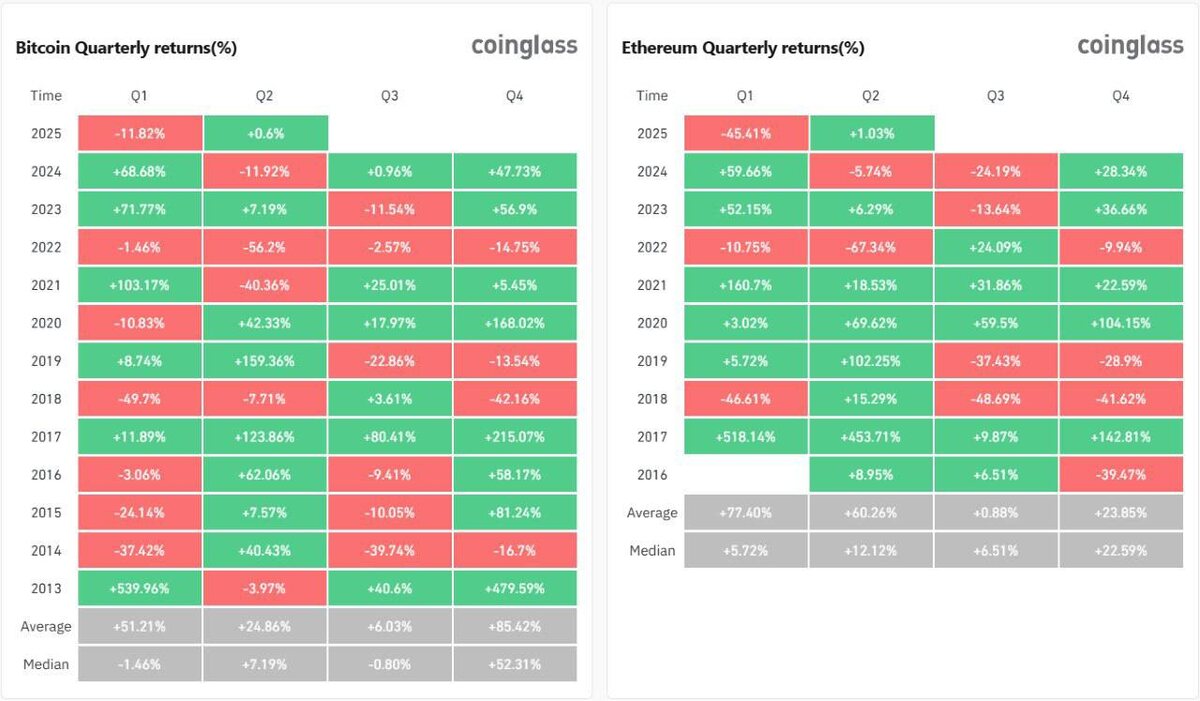1200x701 pixels.
Task: Click Bitcoin 2013 Q1 cell +539.96%
Action: (139, 588)
